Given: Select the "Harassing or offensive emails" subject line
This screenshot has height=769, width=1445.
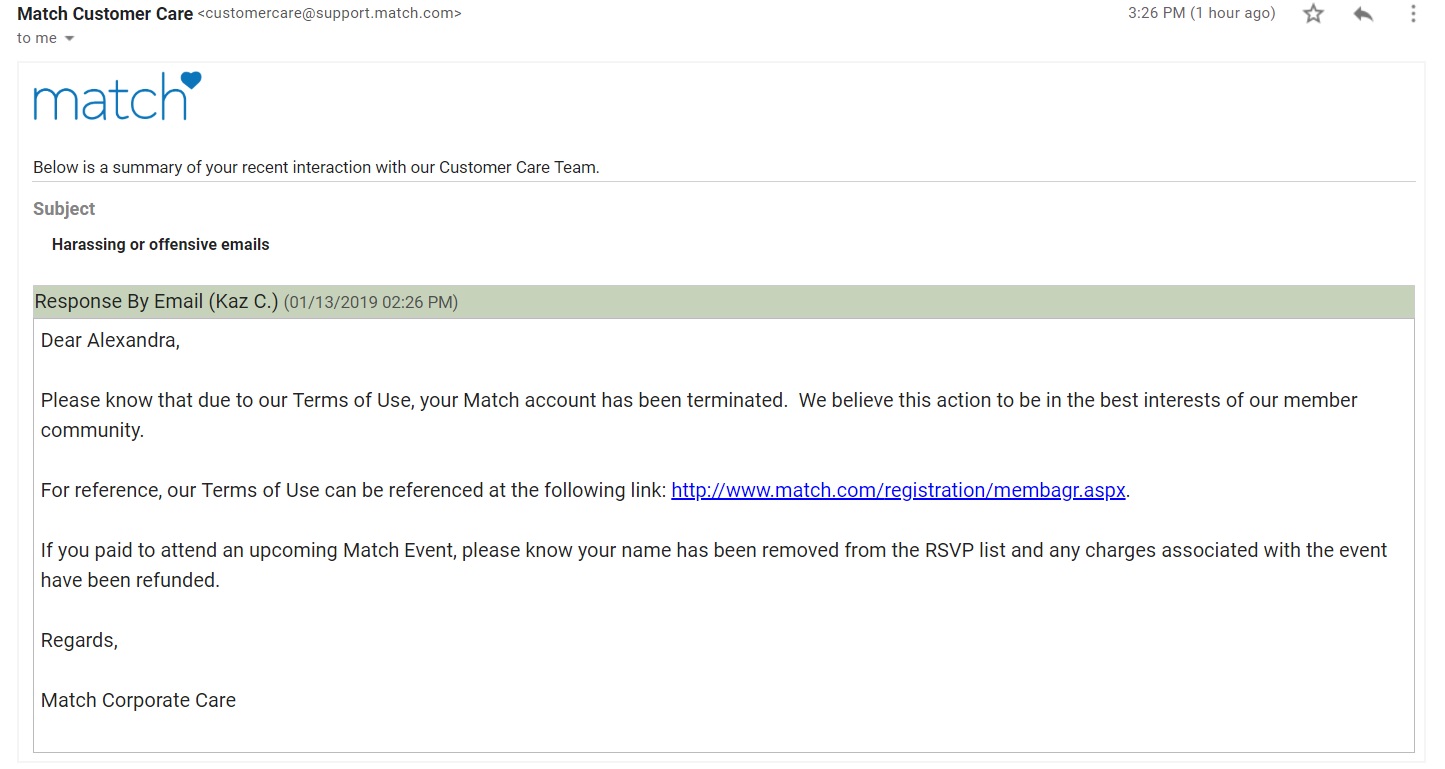Looking at the screenshot, I should pyautogui.click(x=161, y=244).
